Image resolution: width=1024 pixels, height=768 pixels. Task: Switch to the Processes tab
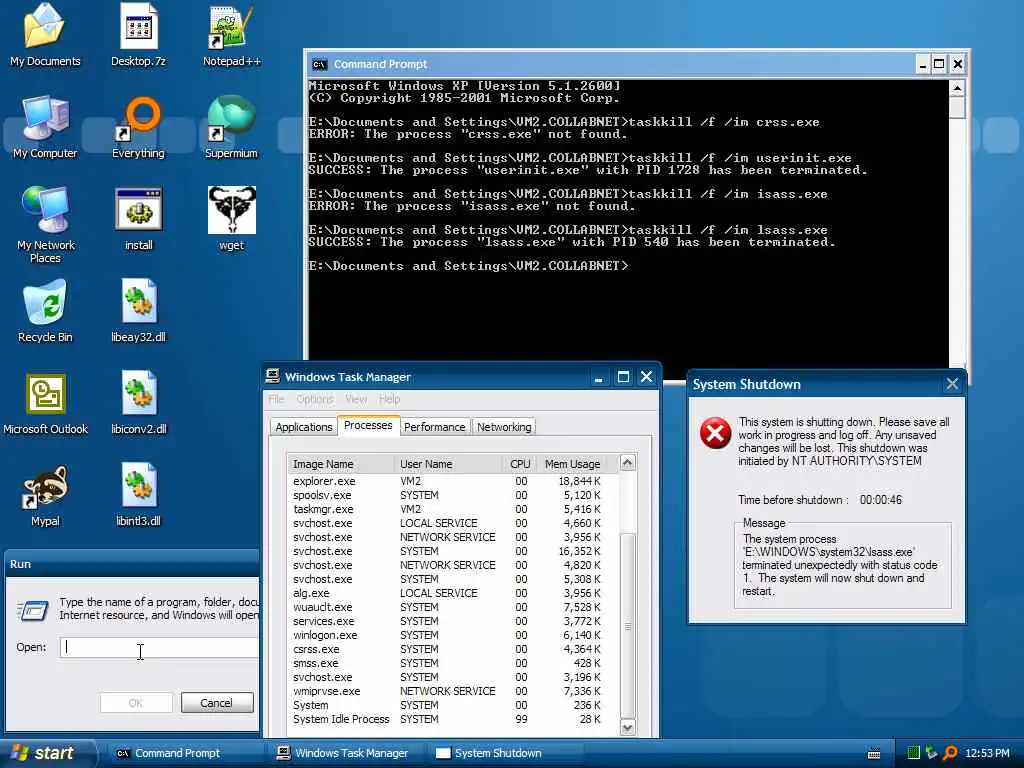[x=368, y=425]
